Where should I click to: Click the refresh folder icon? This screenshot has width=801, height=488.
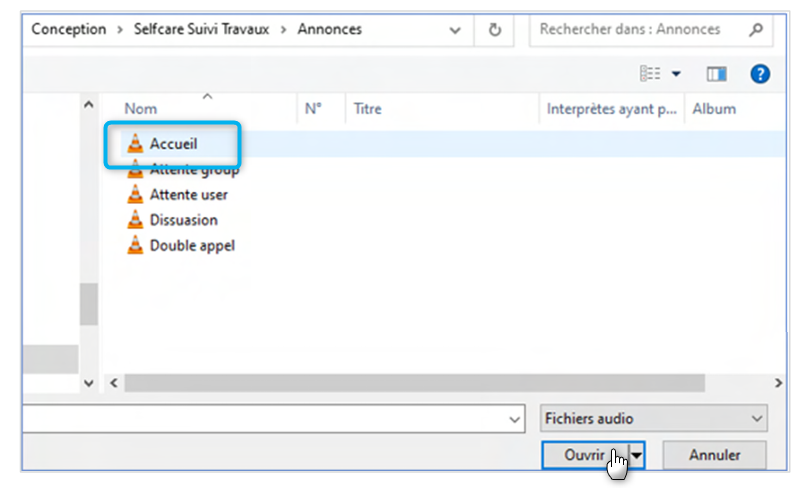pyautogui.click(x=494, y=30)
